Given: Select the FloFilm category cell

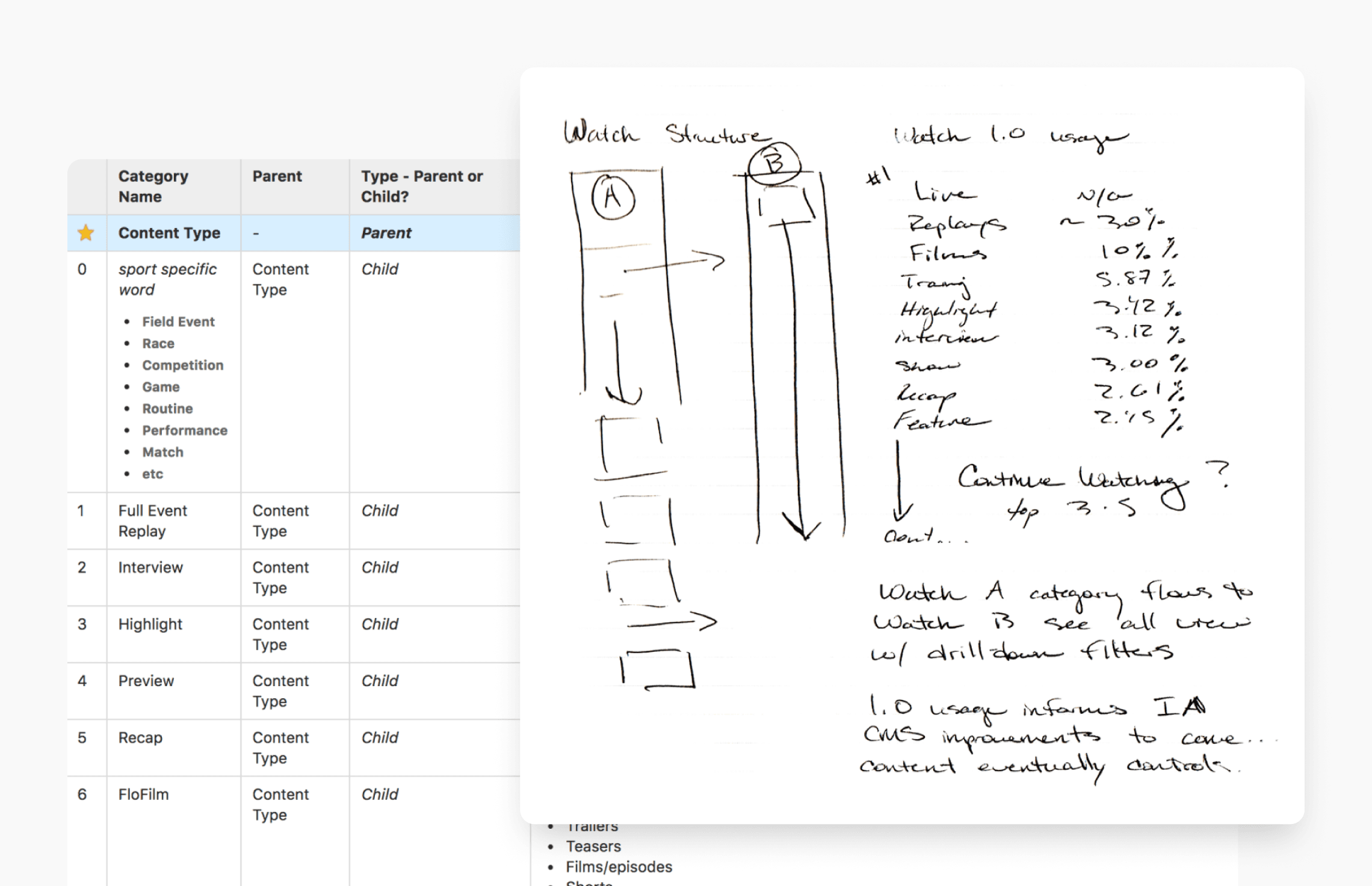Looking at the screenshot, I should tap(143, 795).
